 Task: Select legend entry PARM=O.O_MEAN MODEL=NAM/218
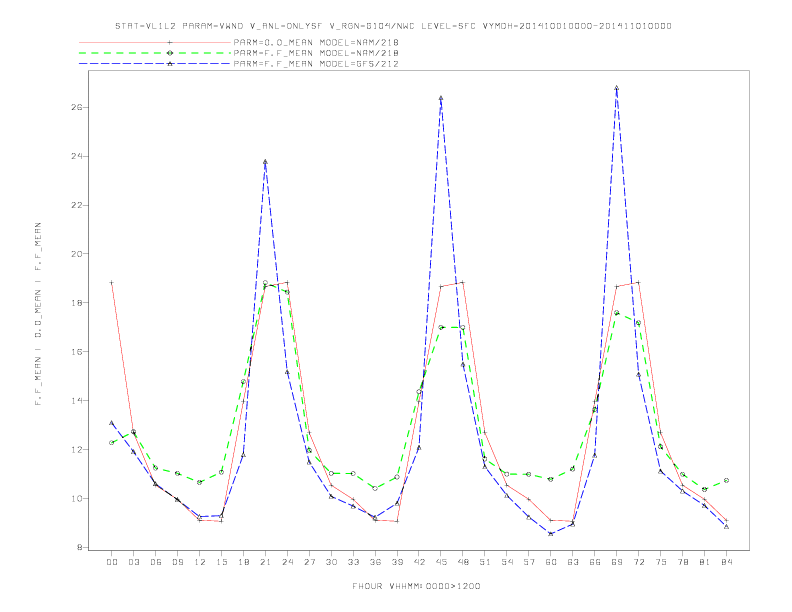coord(316,42)
